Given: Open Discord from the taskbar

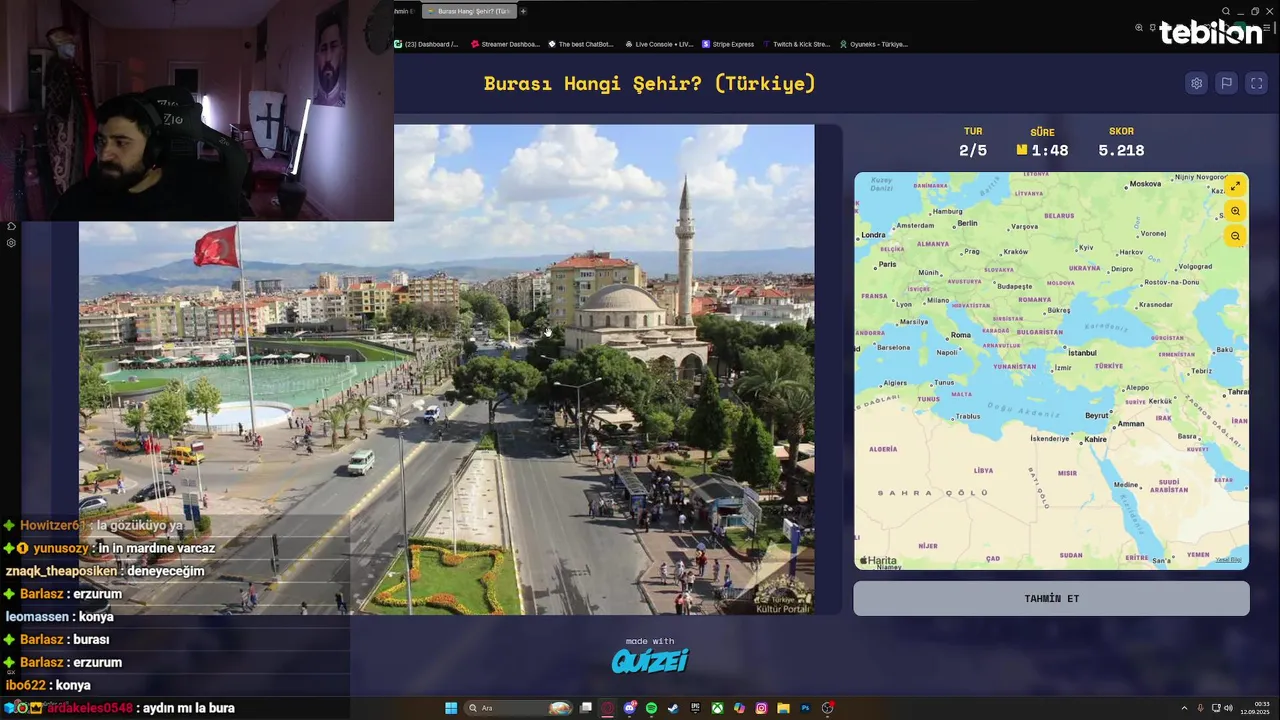Looking at the screenshot, I should (630, 708).
